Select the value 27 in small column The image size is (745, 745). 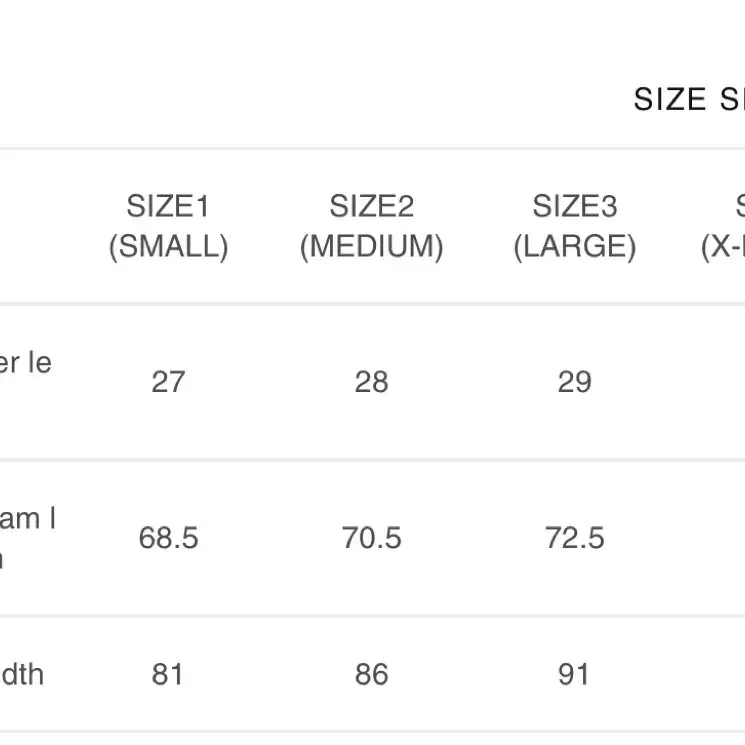point(168,382)
